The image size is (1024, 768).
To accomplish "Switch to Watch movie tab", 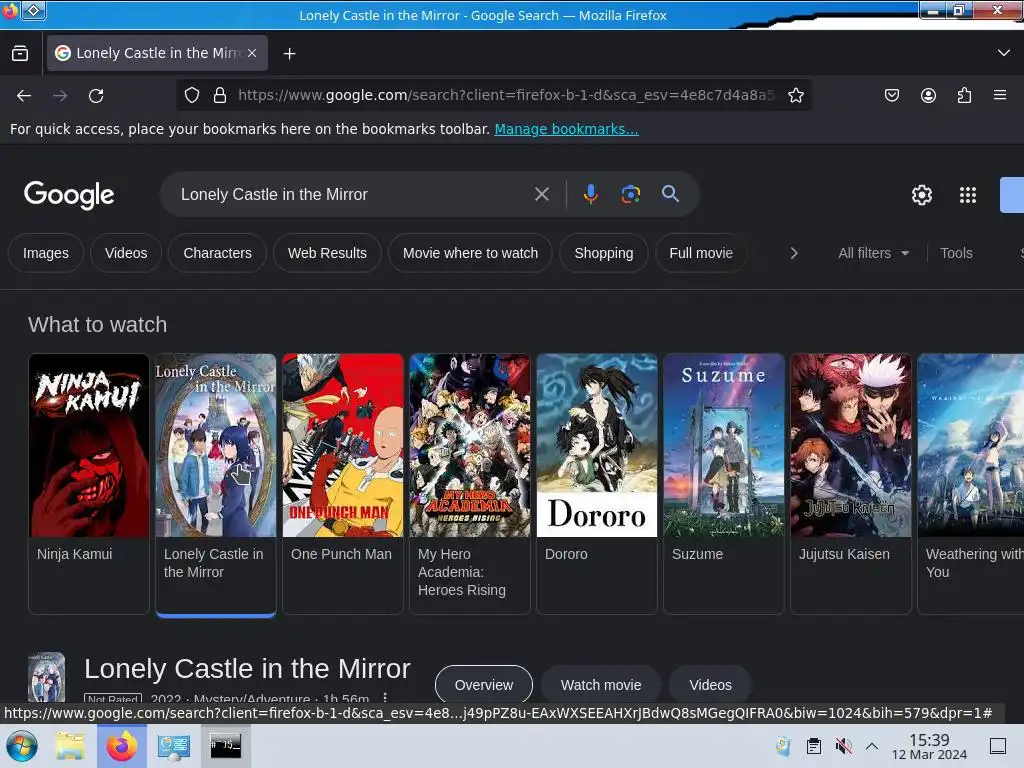I will tap(601, 685).
